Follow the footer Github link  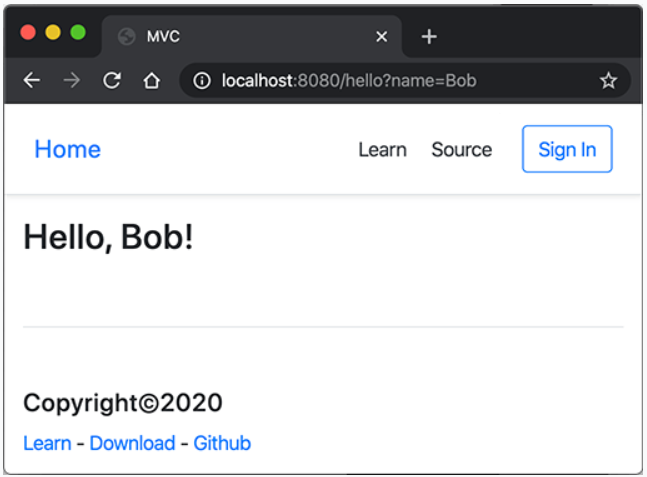tap(222, 444)
